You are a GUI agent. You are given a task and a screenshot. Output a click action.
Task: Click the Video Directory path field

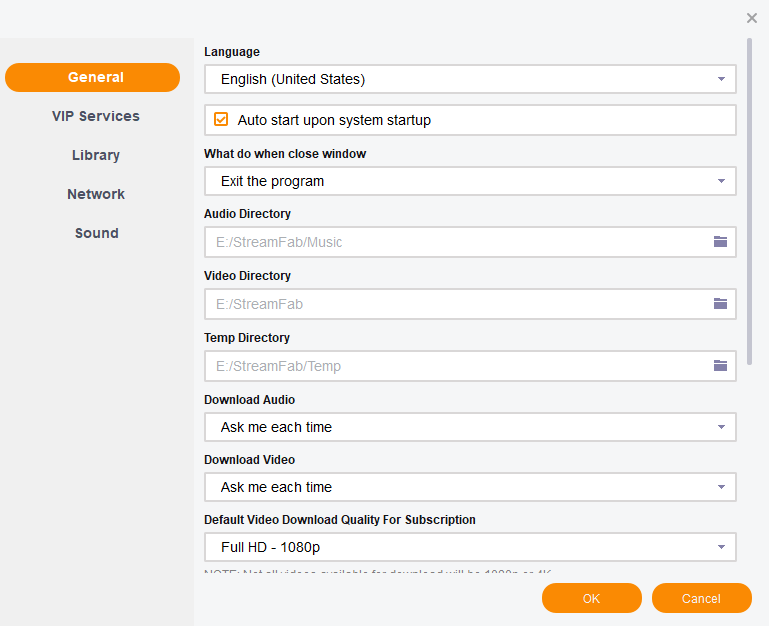pos(455,304)
